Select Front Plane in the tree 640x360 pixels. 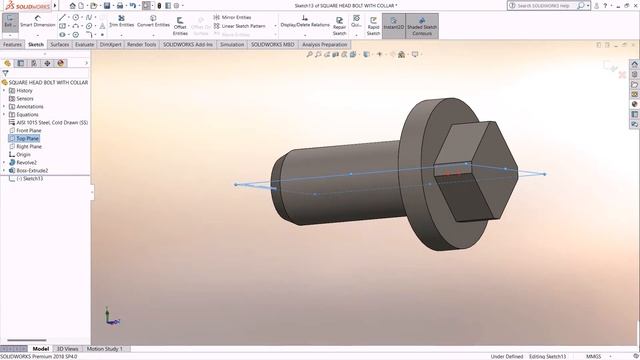(25, 131)
